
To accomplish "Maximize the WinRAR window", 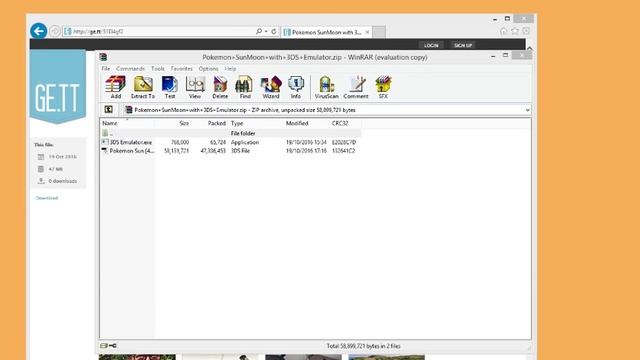I will [506, 55].
